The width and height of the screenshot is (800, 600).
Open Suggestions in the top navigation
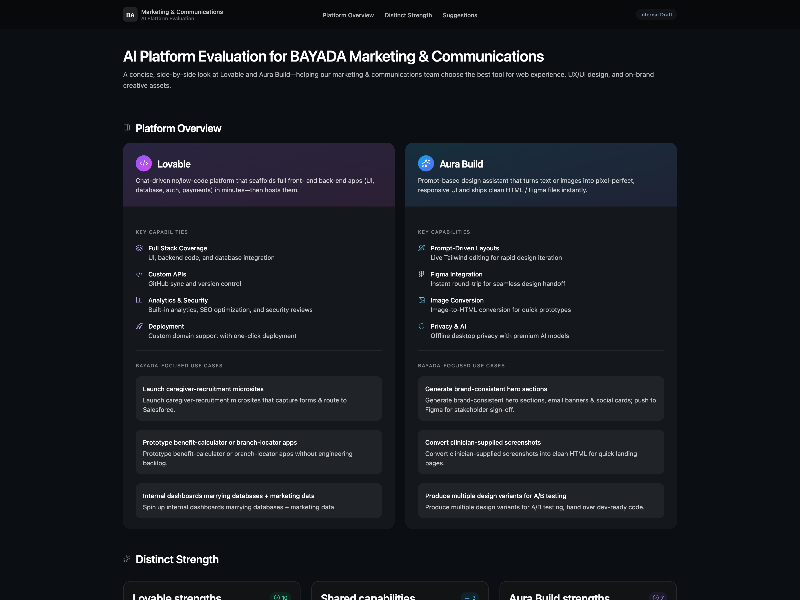click(460, 15)
